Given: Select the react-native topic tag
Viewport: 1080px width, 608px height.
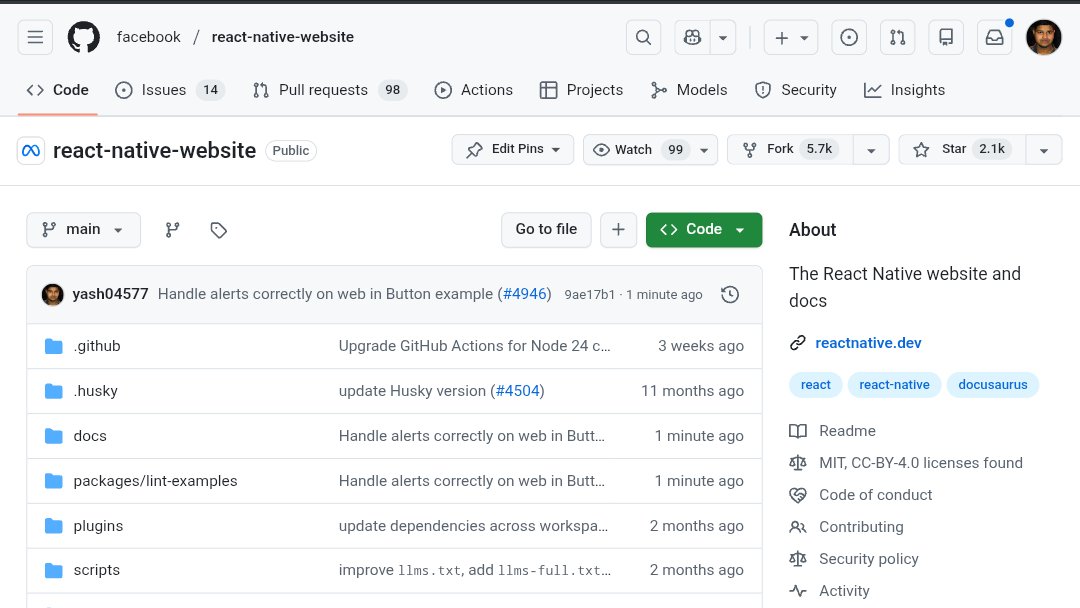Looking at the screenshot, I should click(x=894, y=385).
